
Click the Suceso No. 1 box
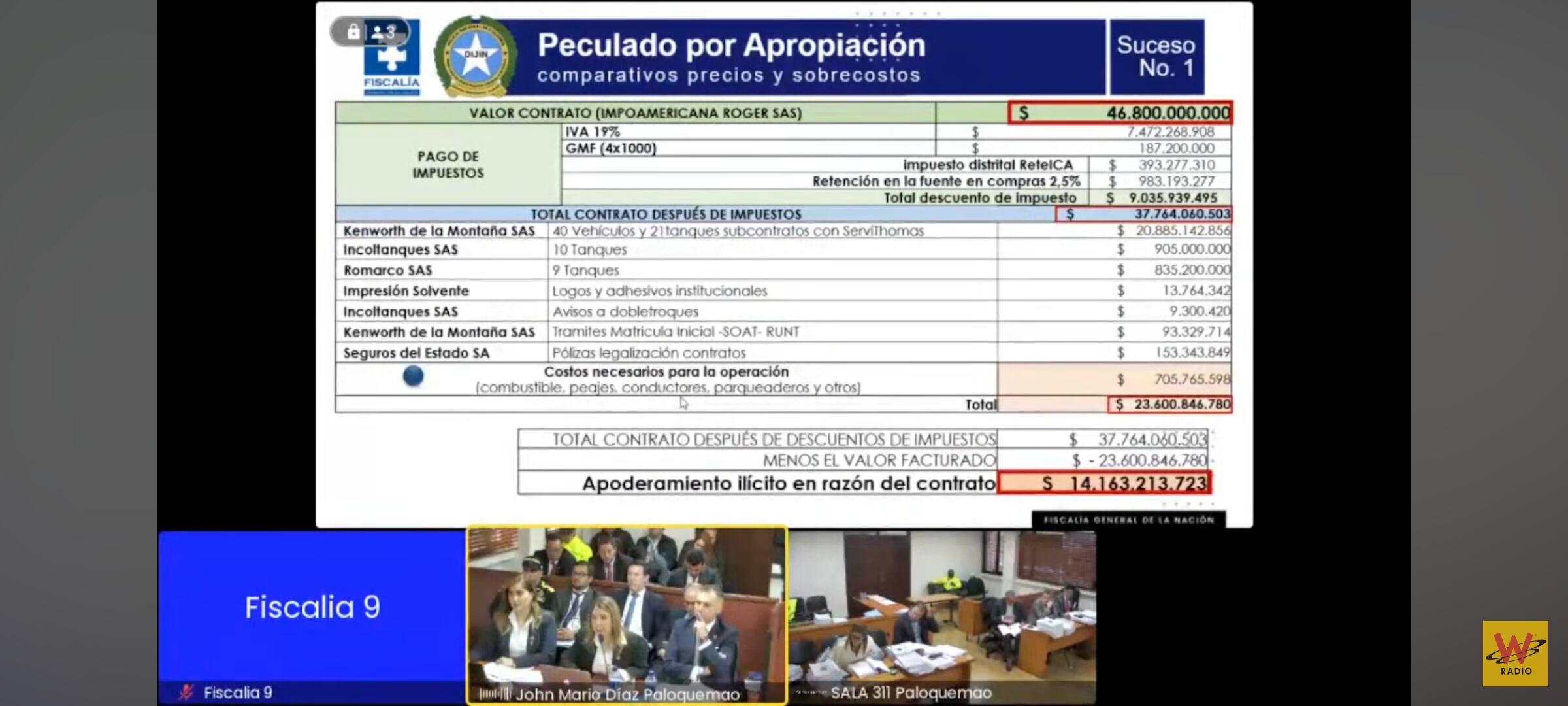tap(1156, 57)
